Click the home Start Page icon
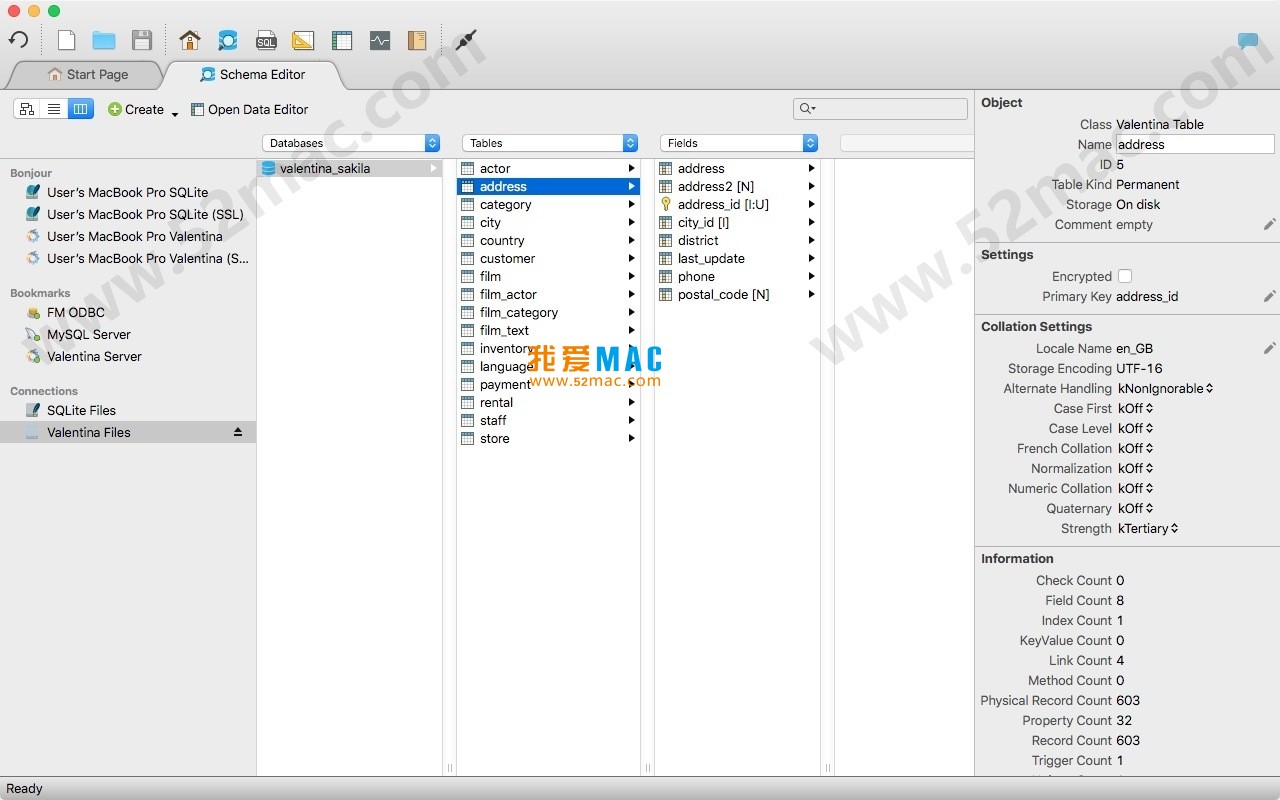 [190, 40]
